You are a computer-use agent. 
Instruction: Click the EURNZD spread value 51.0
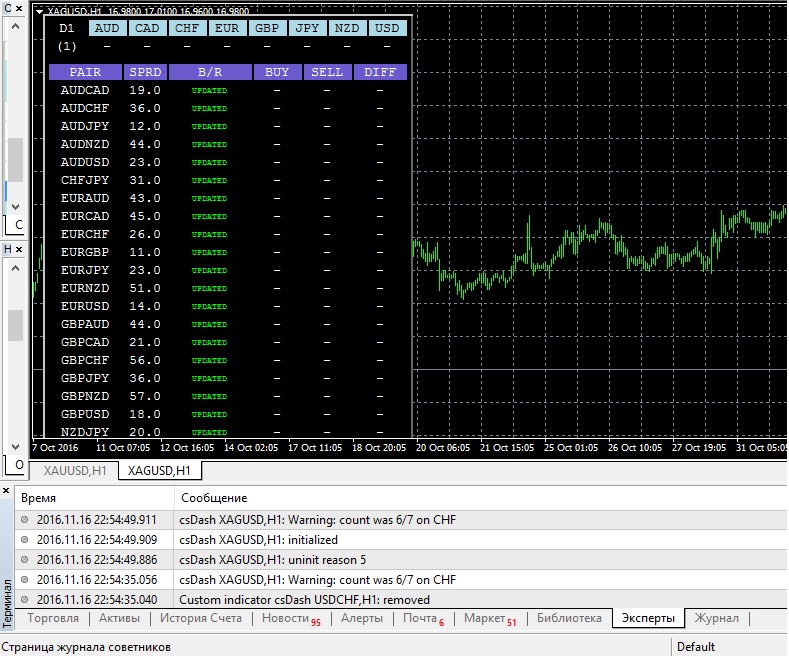pyautogui.click(x=145, y=288)
